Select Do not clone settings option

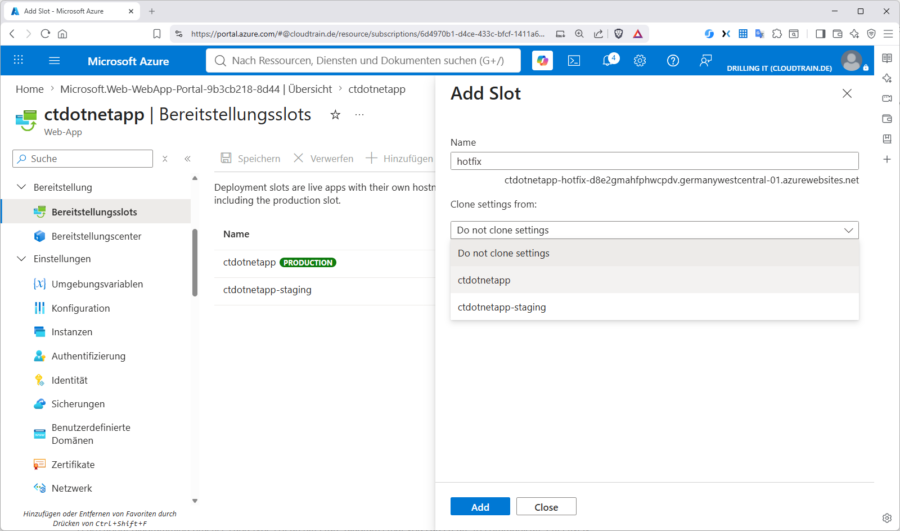654,253
